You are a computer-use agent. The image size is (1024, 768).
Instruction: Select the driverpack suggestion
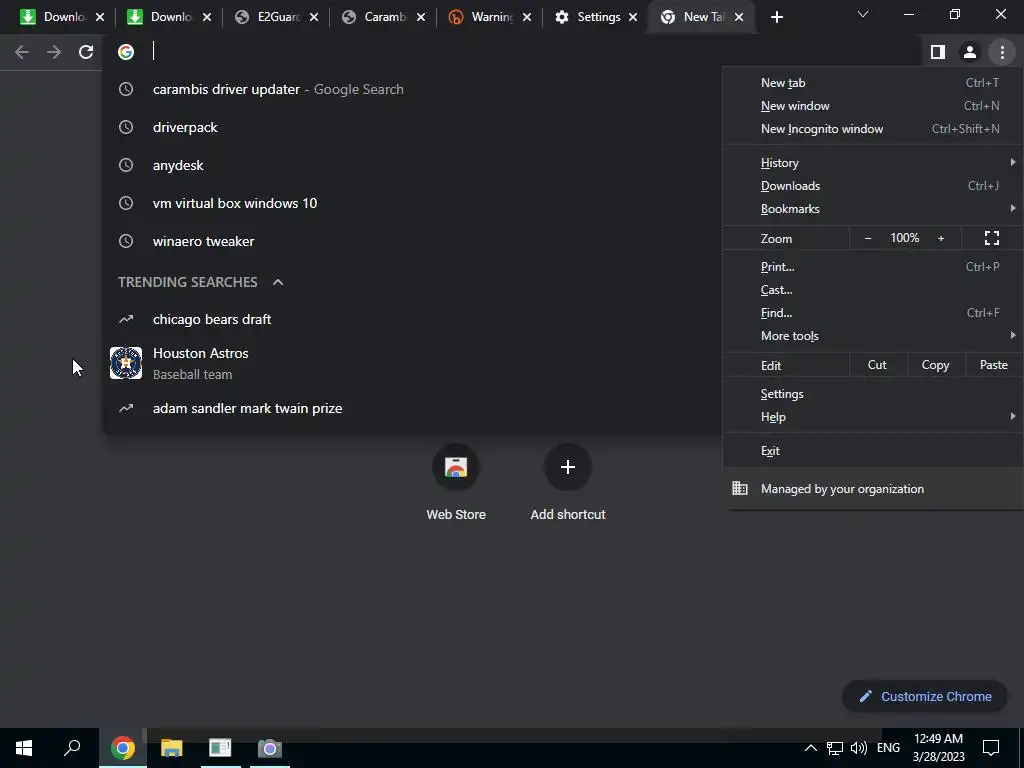coord(413,127)
